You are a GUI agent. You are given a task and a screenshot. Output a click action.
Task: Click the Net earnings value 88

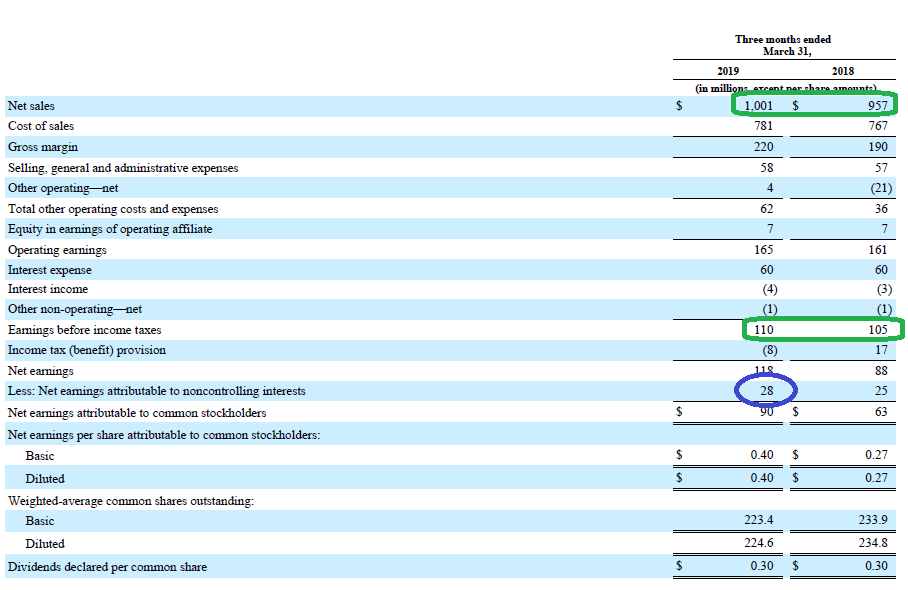[876, 370]
